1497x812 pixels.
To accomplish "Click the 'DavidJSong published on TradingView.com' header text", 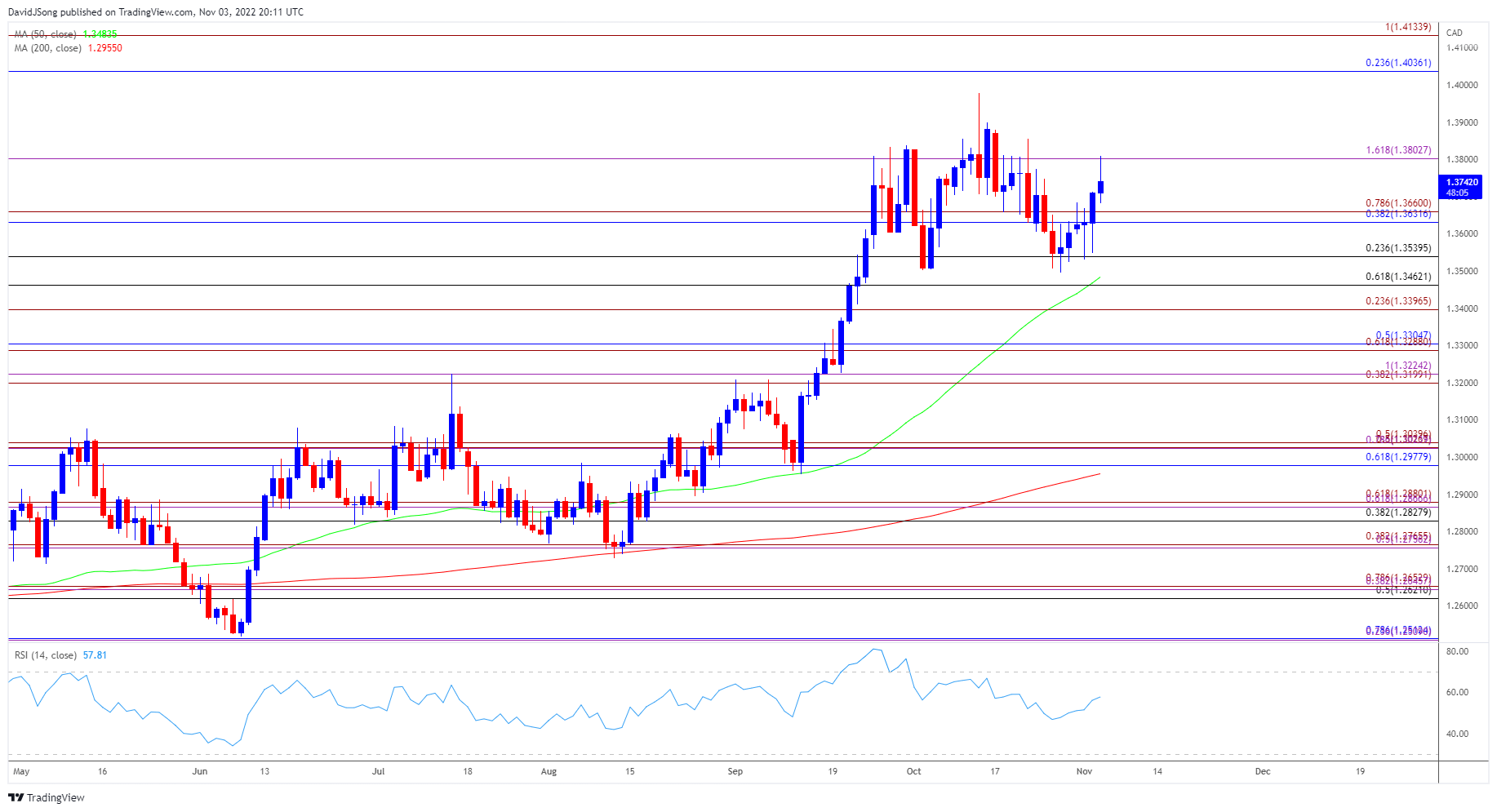I will tap(100, 12).
